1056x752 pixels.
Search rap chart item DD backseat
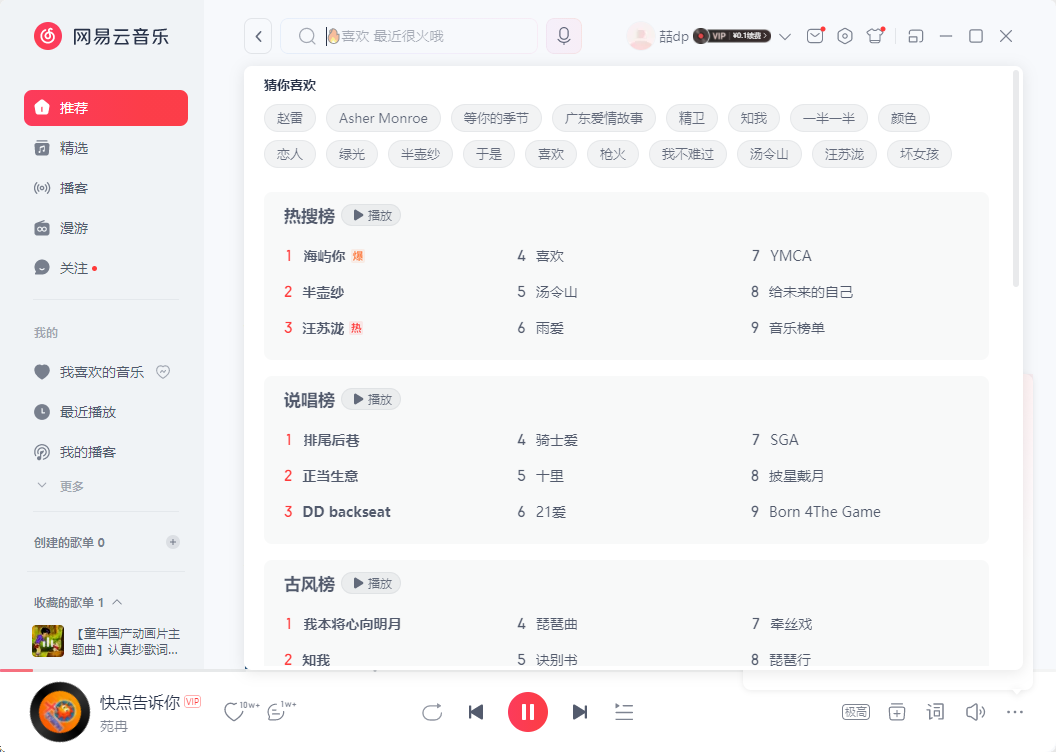coord(346,512)
